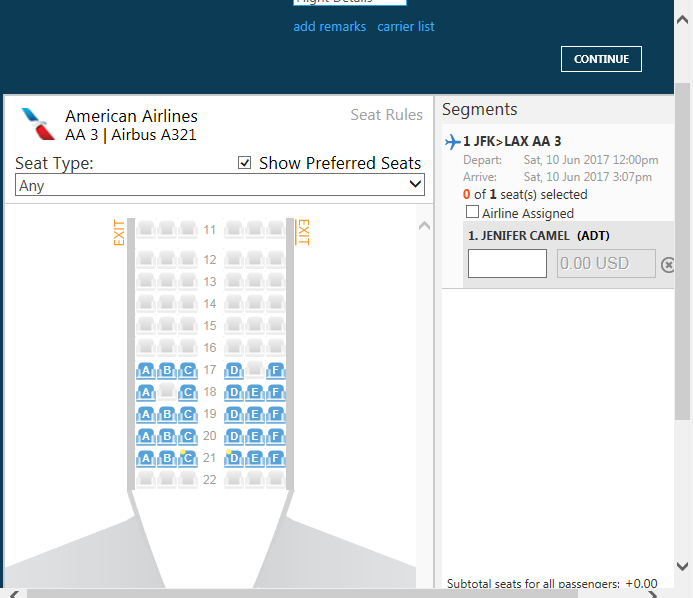Viewport: 693px width, 598px height.
Task: Enable the Airline Assigned checkbox
Action: click(x=472, y=212)
